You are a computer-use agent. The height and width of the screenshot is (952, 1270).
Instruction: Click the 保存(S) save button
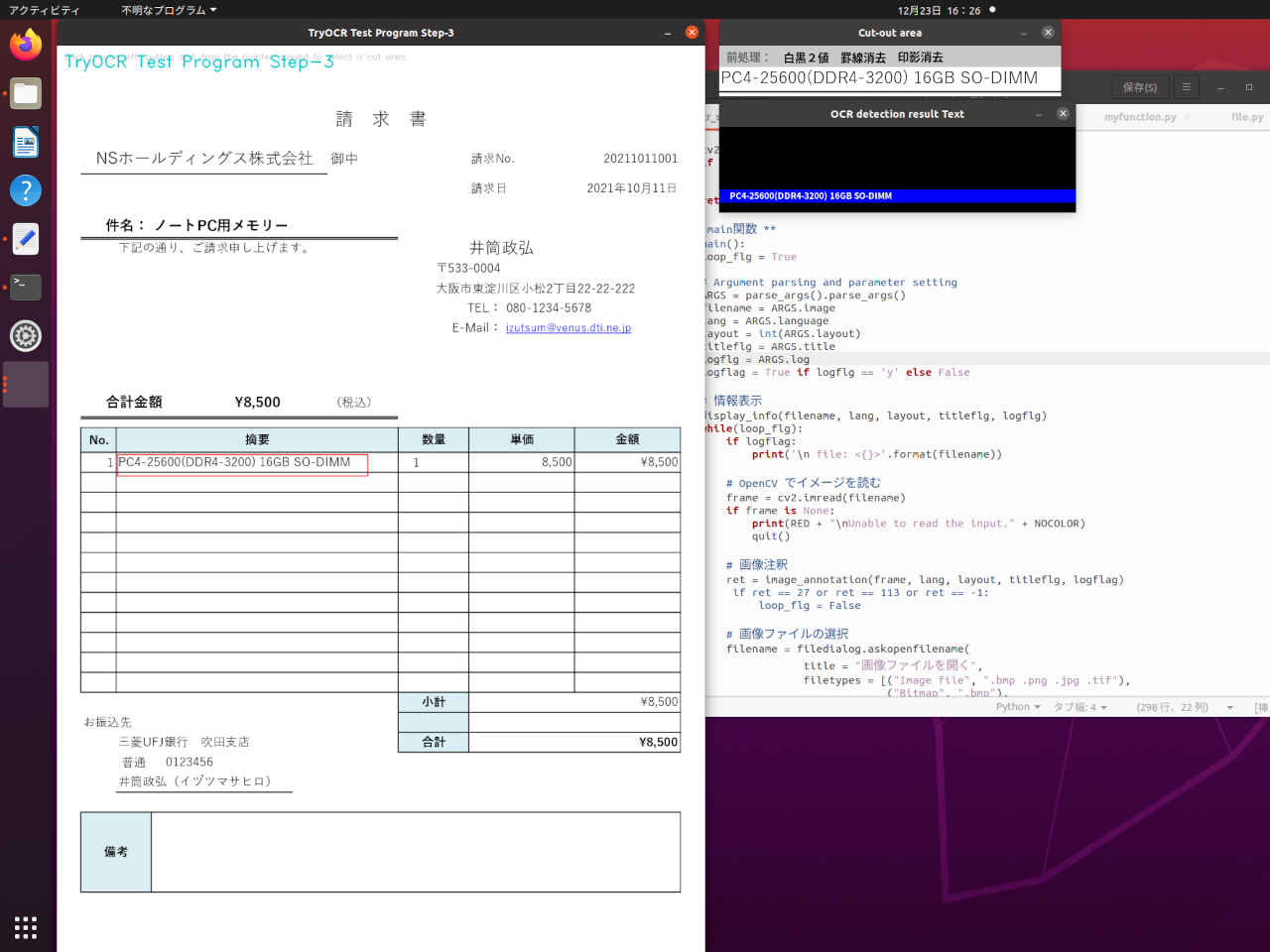pos(1139,87)
